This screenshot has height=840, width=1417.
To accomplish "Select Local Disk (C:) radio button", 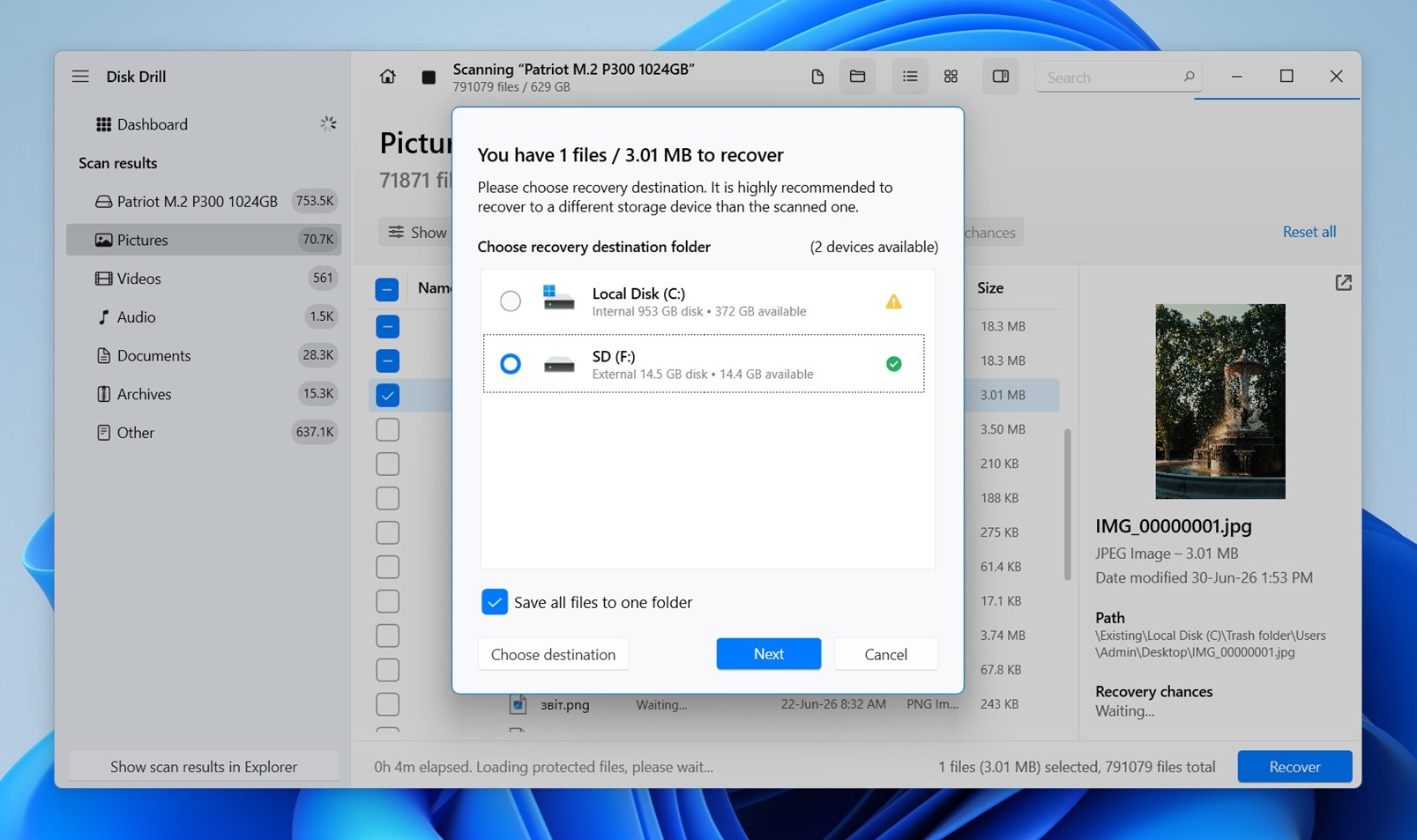I will point(511,301).
